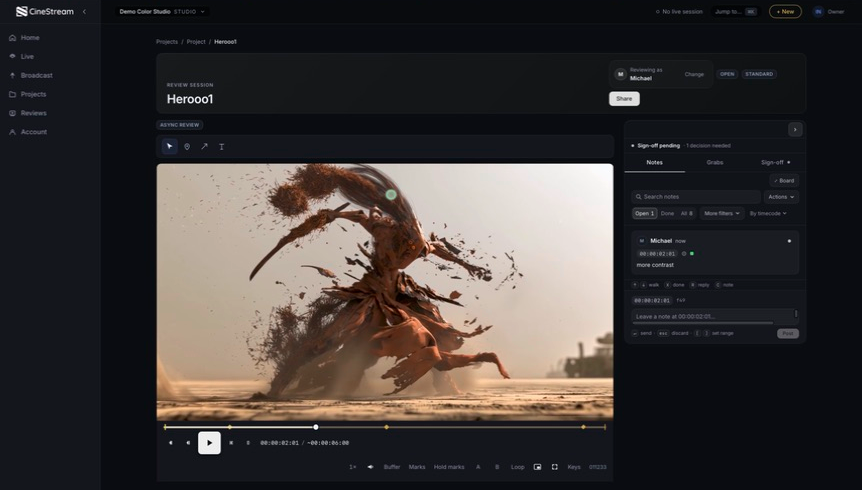The width and height of the screenshot is (862, 490).
Task: Click the ASYNC REVIEW tag
Action: (x=179, y=125)
